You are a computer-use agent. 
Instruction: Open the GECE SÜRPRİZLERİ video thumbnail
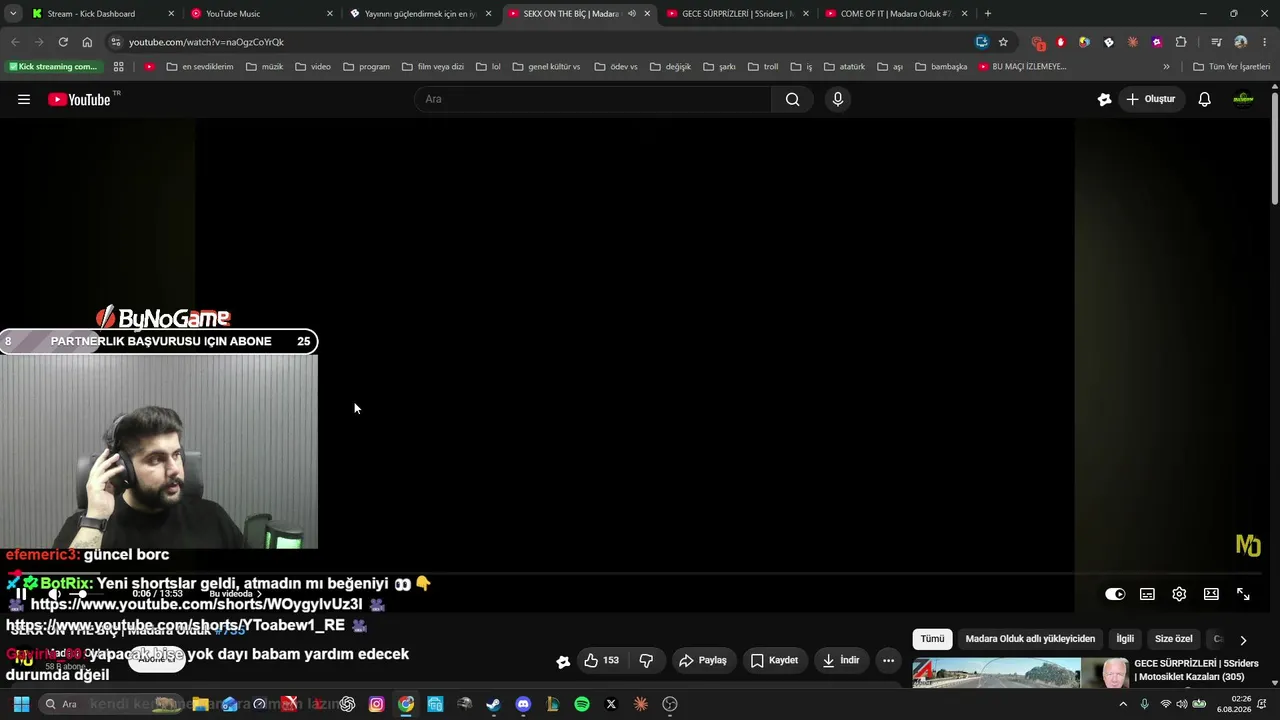tap(1021, 673)
